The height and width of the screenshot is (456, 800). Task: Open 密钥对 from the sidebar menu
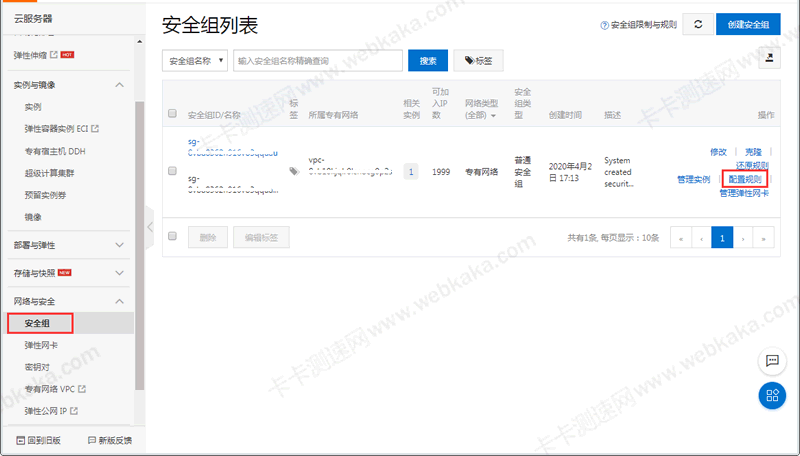pyautogui.click(x=37, y=367)
